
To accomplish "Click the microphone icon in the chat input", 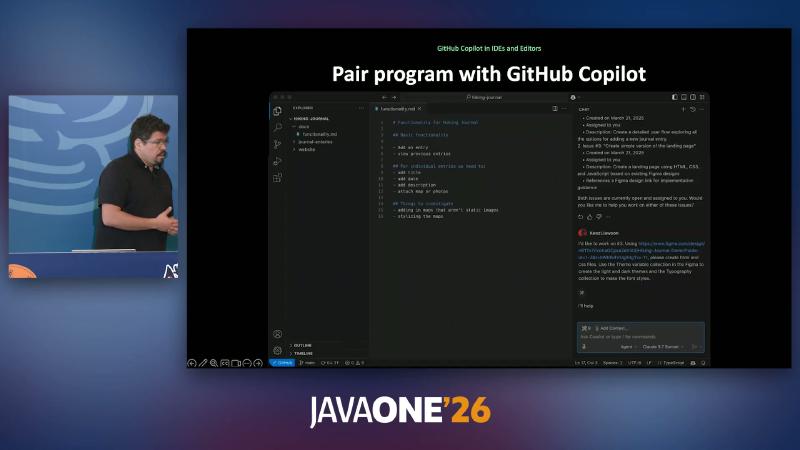I will pos(584,347).
